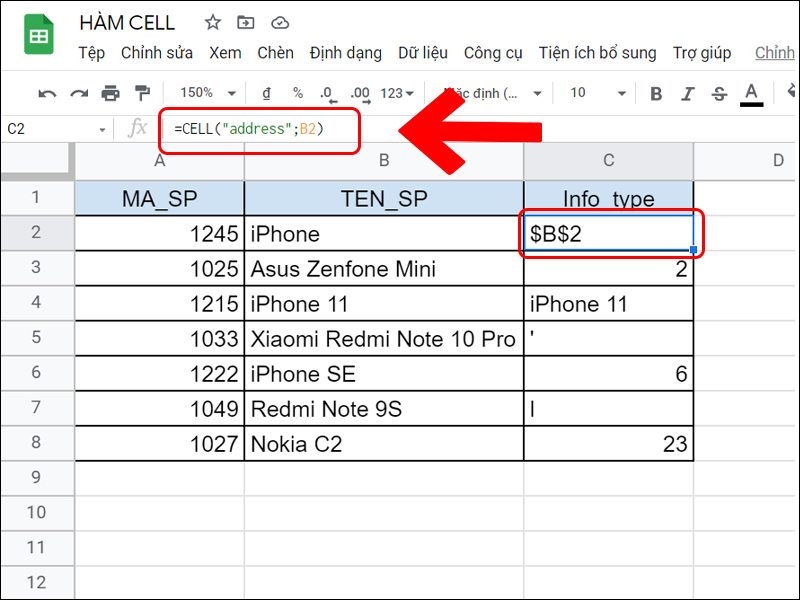Increase decimal places
800x600 pixels.
pos(358,92)
